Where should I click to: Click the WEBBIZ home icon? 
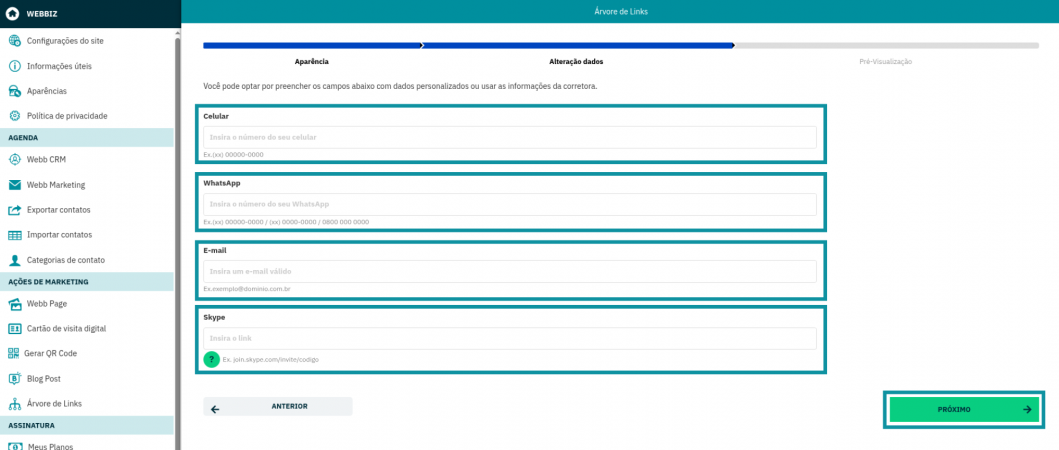(13, 13)
